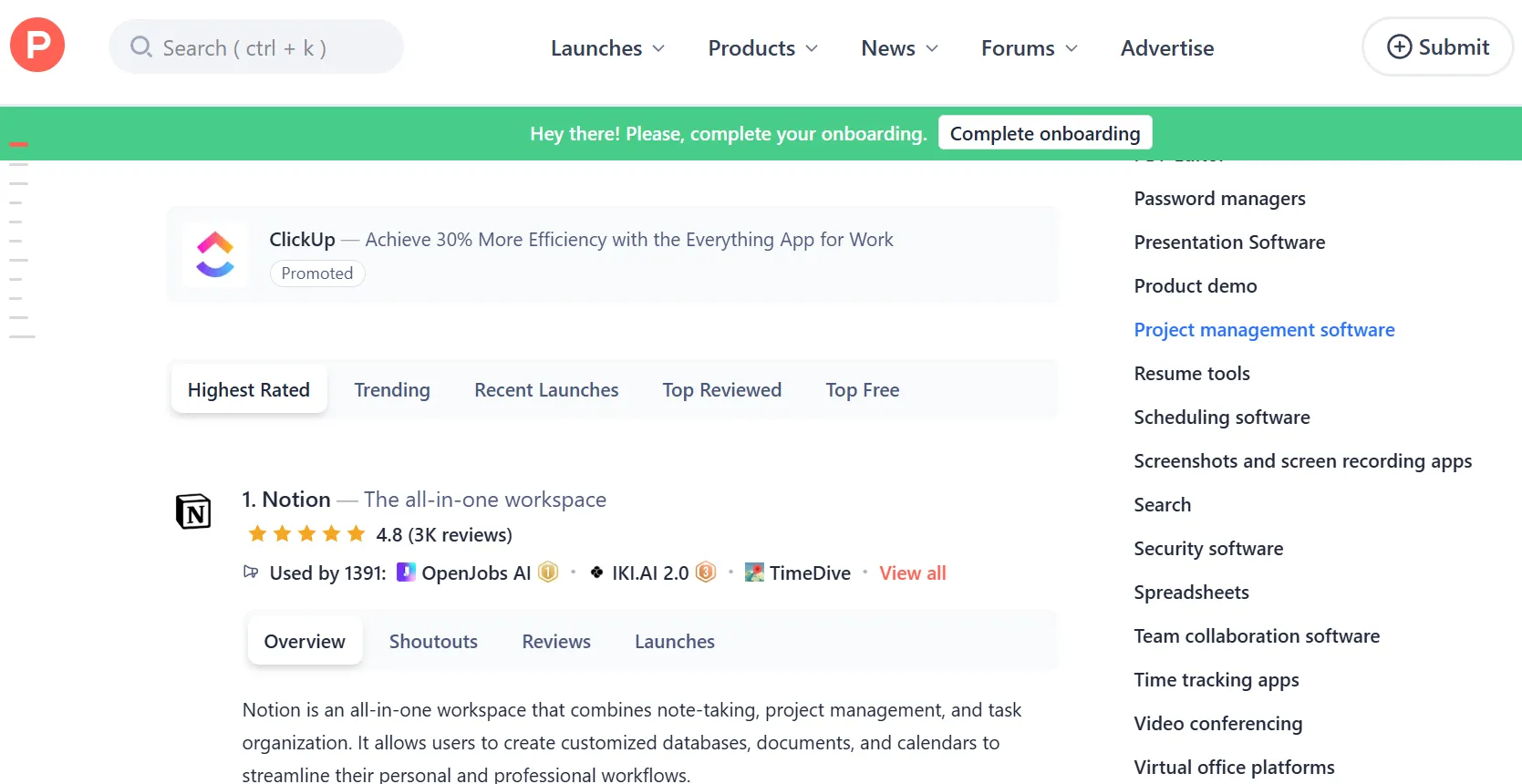
Task: Open the OpenJobs AI link
Action: pos(476,573)
